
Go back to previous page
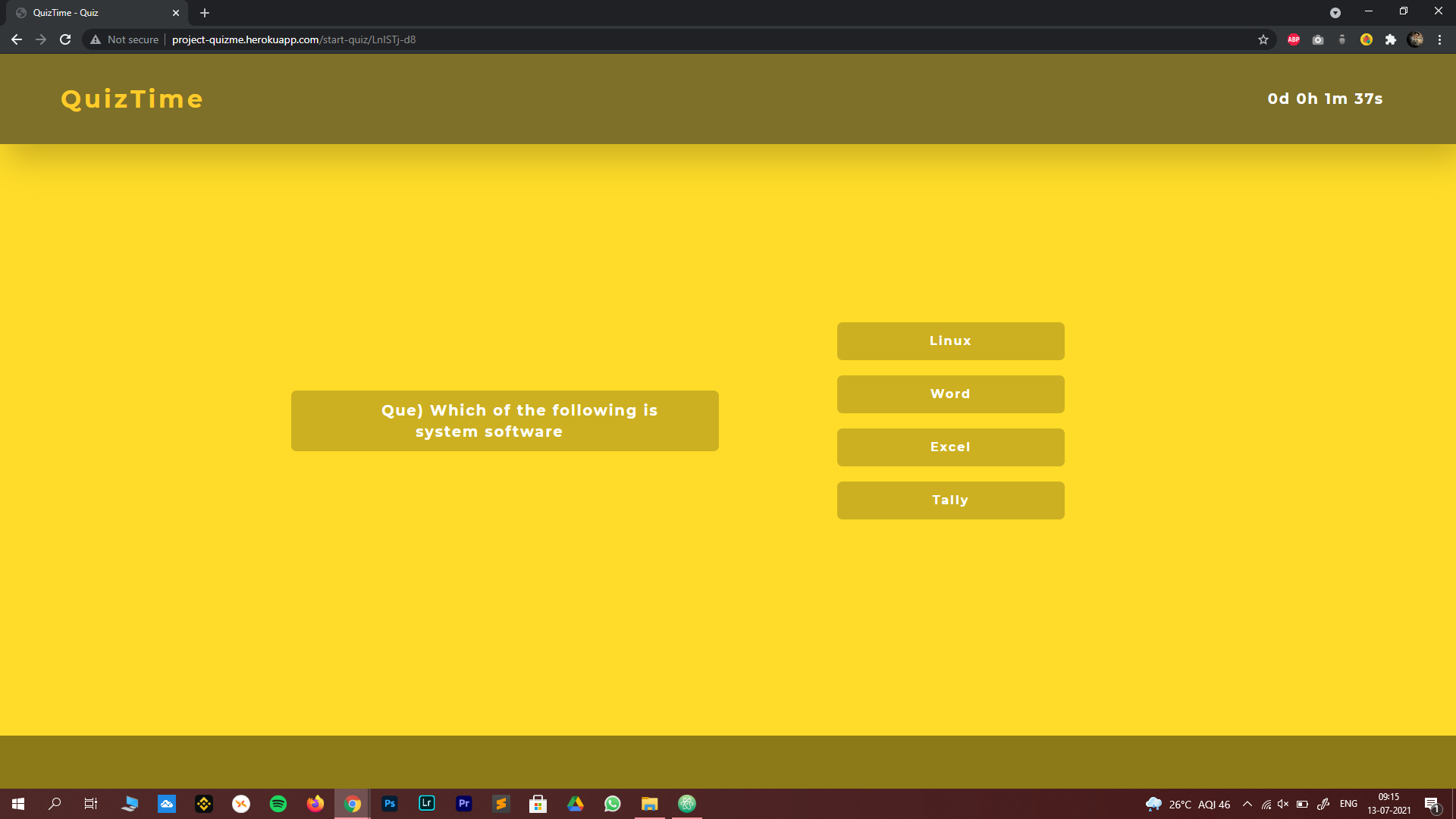(17, 39)
